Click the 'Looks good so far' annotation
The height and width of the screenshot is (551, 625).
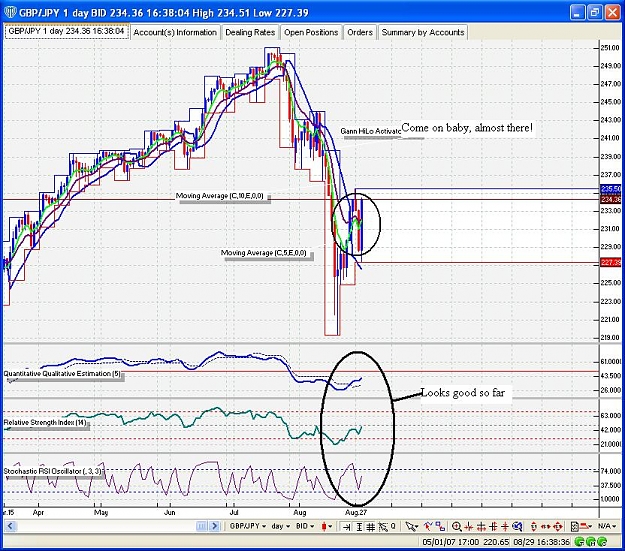463,393
